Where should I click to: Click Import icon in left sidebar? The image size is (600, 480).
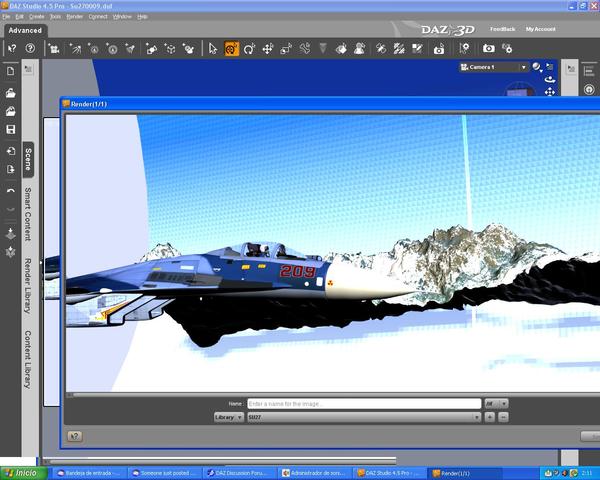10,151
